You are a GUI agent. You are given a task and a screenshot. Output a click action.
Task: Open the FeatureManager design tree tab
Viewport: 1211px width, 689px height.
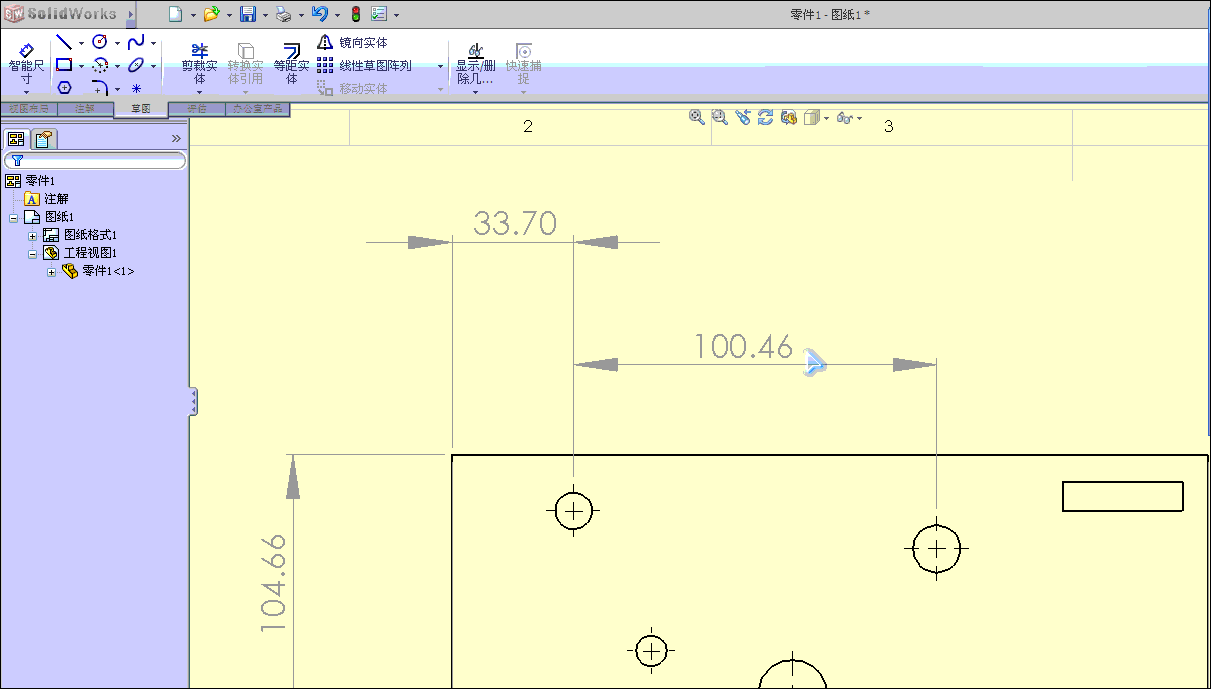click(16, 139)
